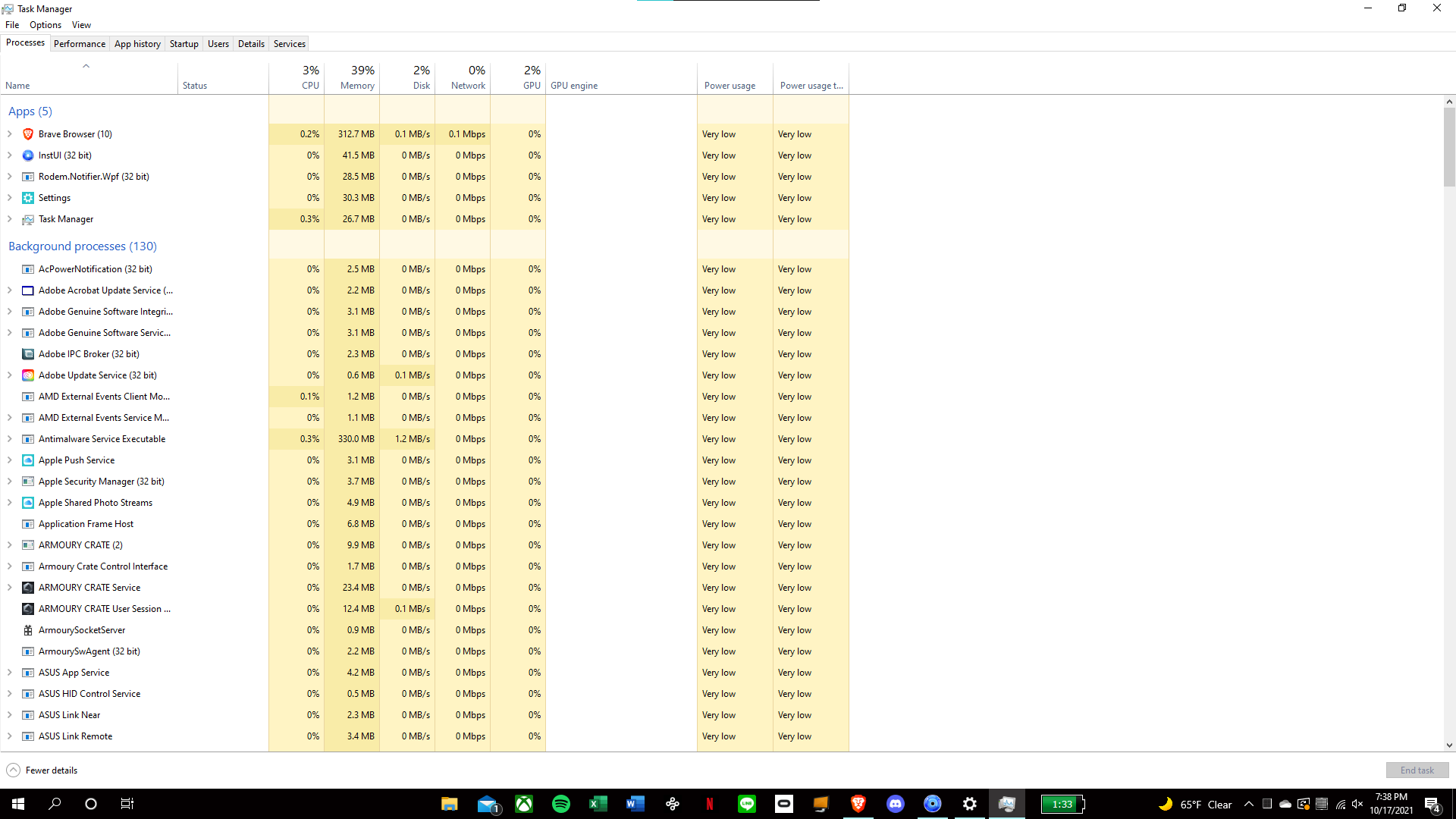Open the Options menu
The image size is (1456, 819).
pyautogui.click(x=45, y=25)
